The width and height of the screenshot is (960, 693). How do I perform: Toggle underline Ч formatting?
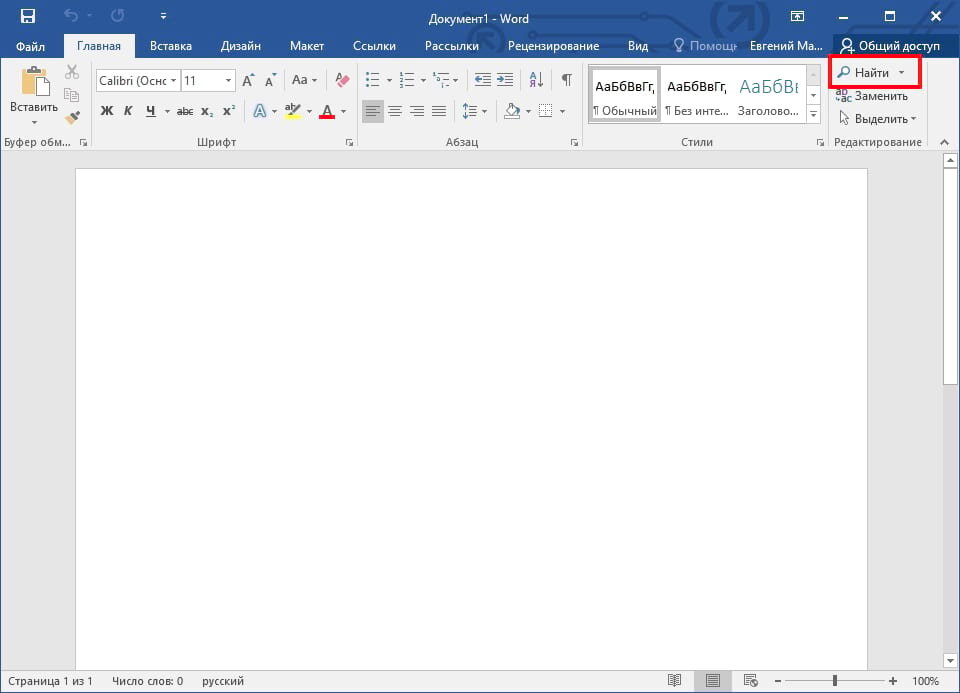(x=151, y=111)
